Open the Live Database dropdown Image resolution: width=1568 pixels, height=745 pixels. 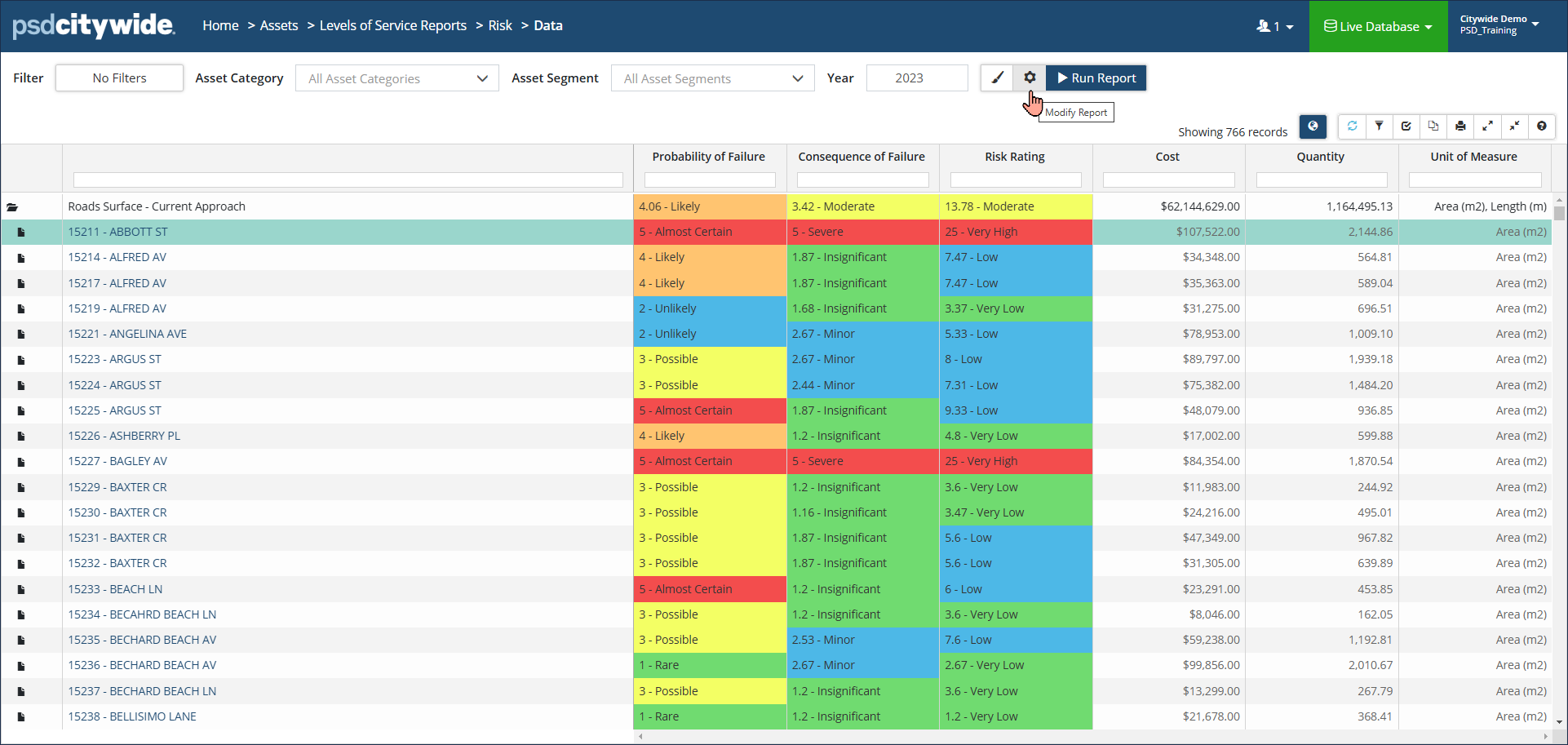pos(1378,26)
